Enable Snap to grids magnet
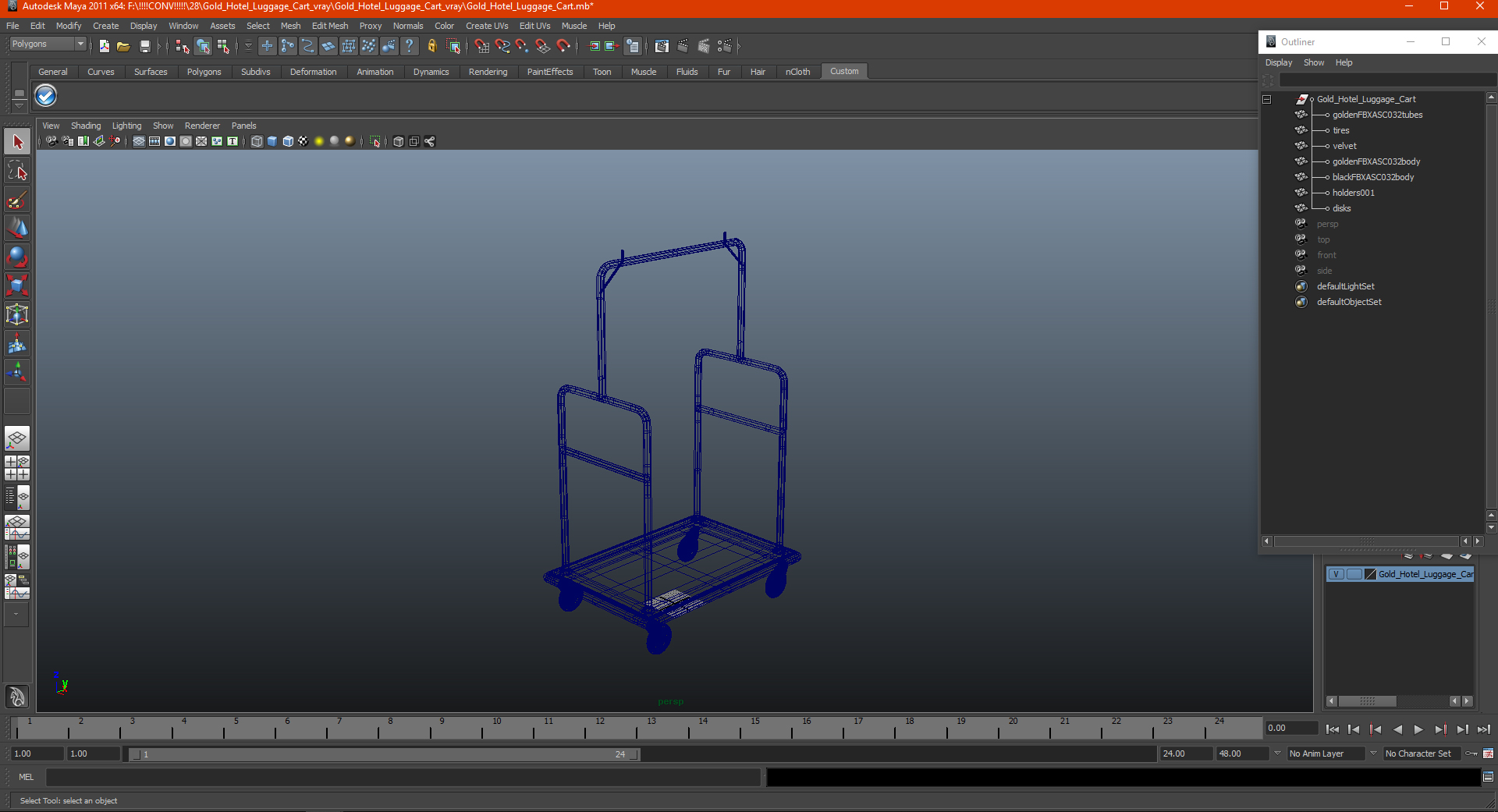Viewport: 1498px width, 812px height. (x=481, y=47)
